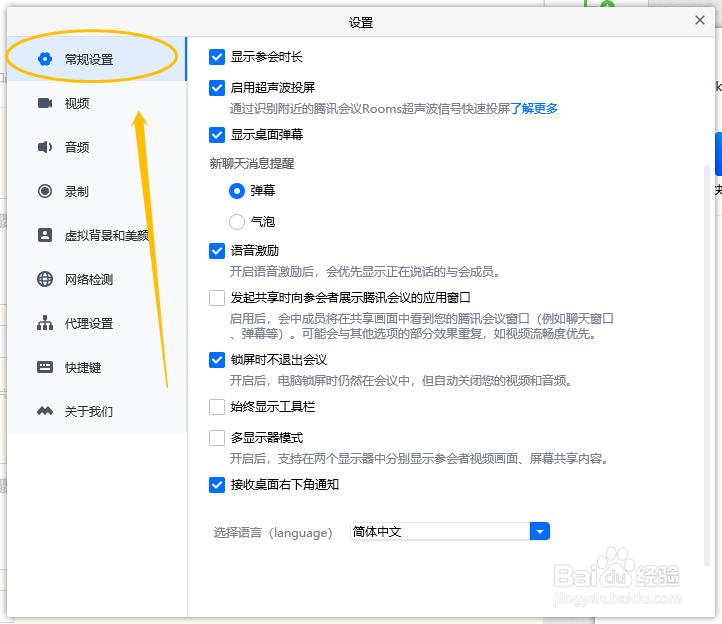Uncheck the 显示参会时长 checkbox
The height and width of the screenshot is (624, 722).
coord(217,57)
